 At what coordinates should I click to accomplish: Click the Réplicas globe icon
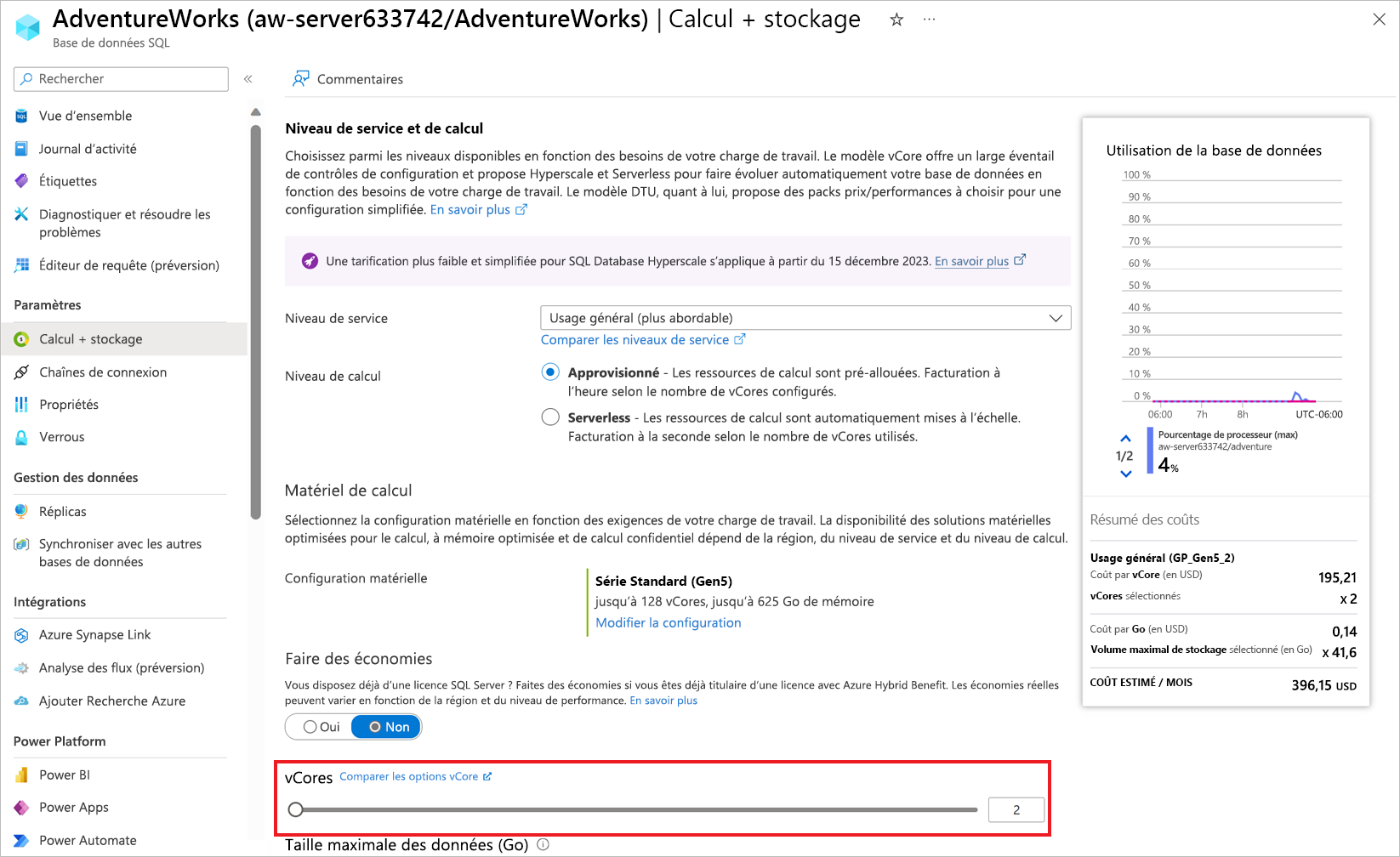(x=22, y=512)
